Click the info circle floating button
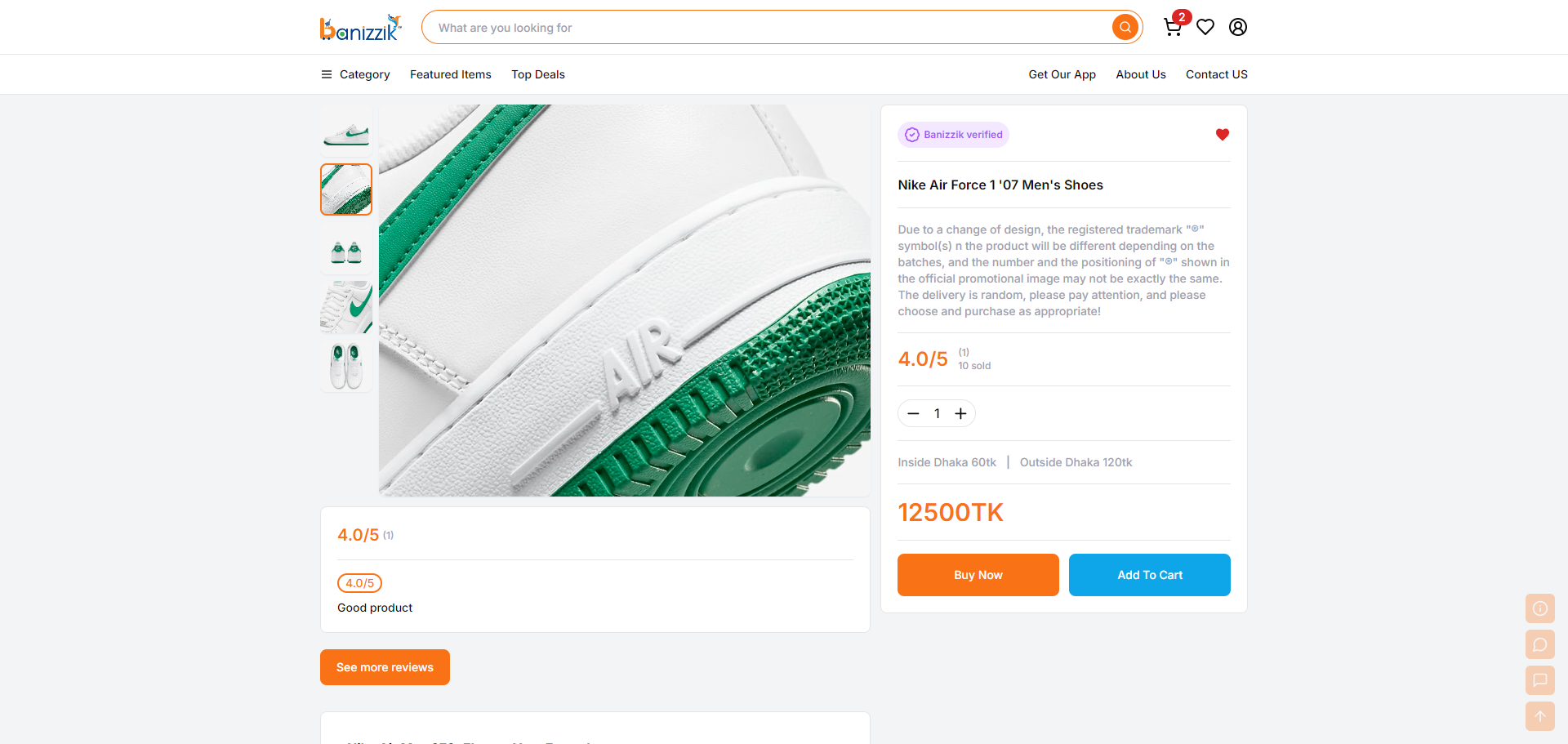 [1540, 608]
